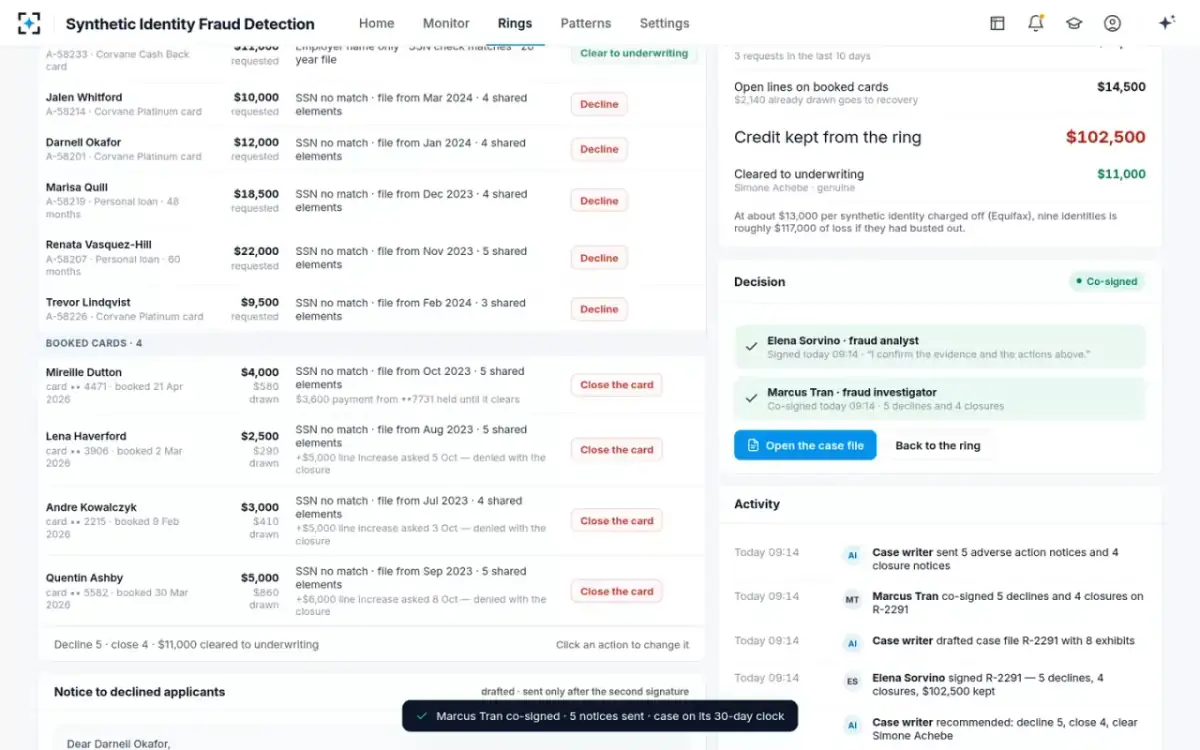The height and width of the screenshot is (750, 1200).
Task: Click the ES avatar in Activity
Action: click(852, 681)
